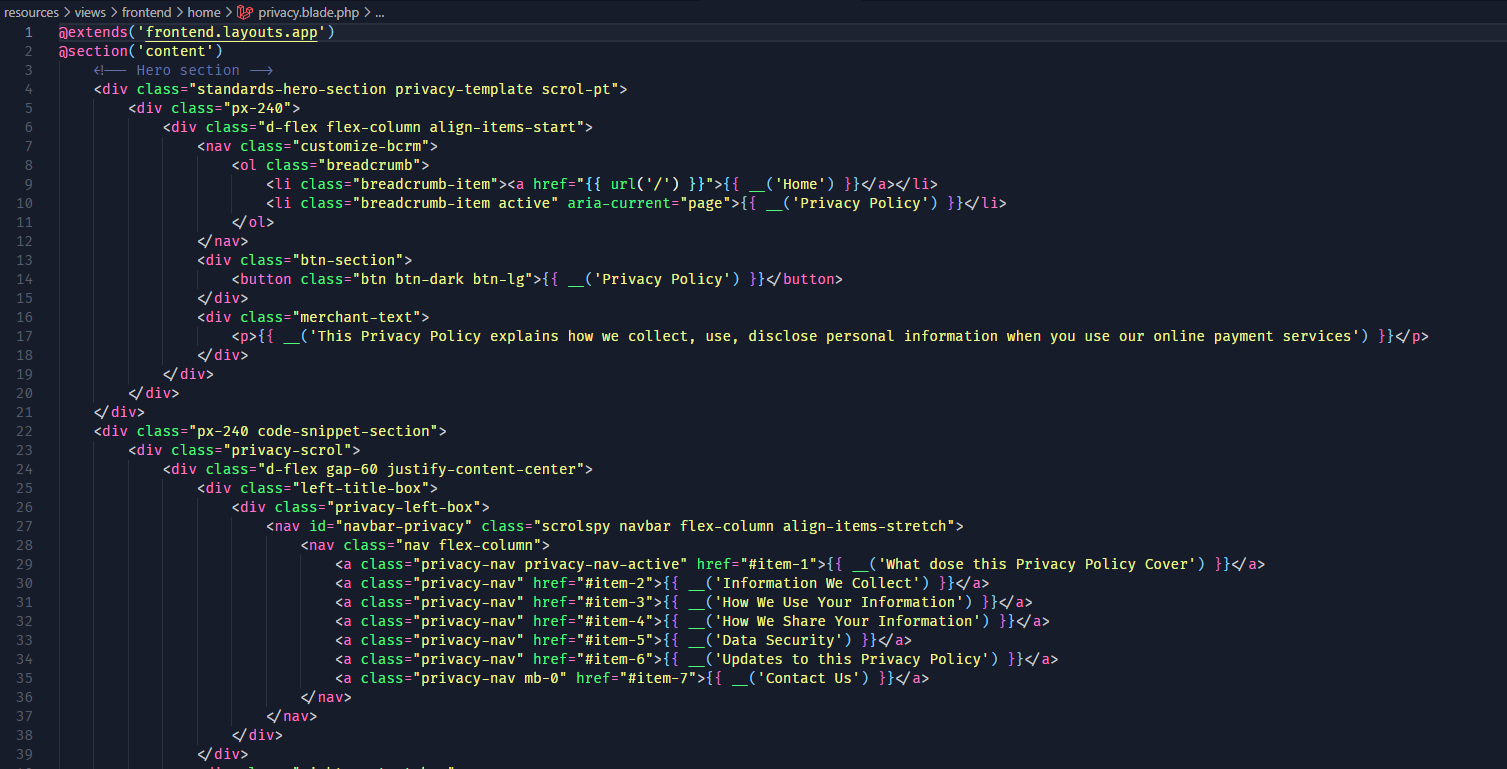This screenshot has width=1507, height=769.
Task: Expand the 'views' breadcrumb segment
Action: [90, 12]
